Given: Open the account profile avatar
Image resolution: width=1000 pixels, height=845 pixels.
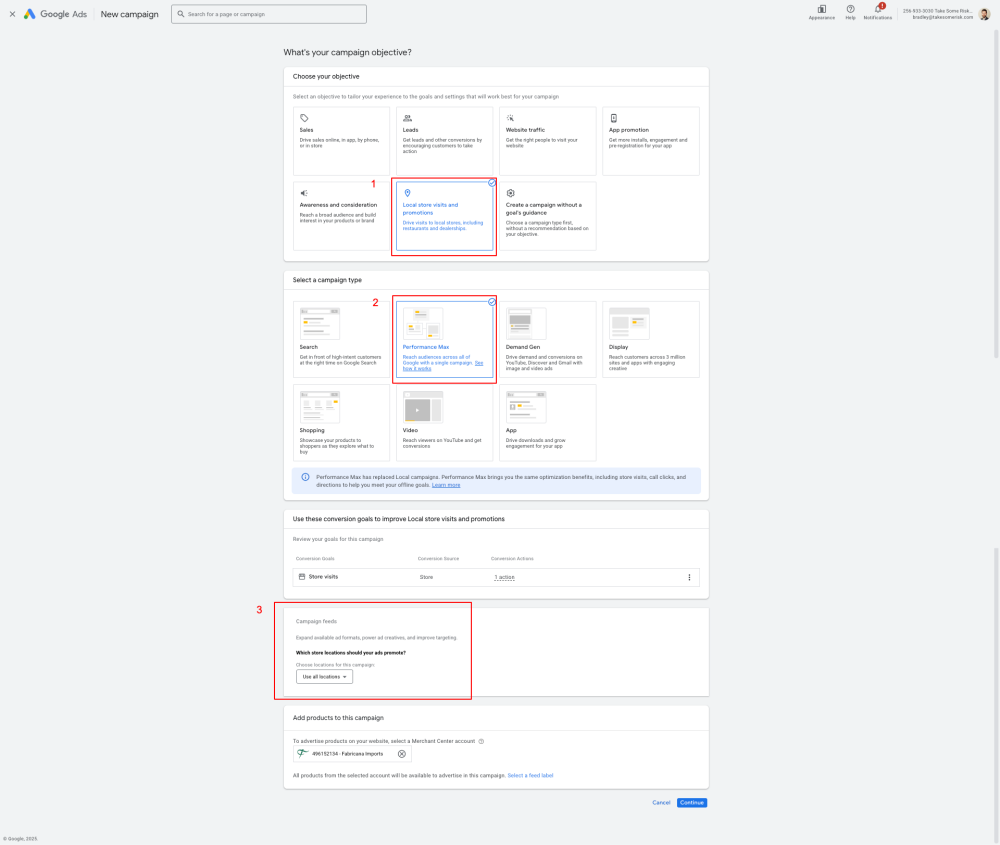Looking at the screenshot, I should (984, 13).
